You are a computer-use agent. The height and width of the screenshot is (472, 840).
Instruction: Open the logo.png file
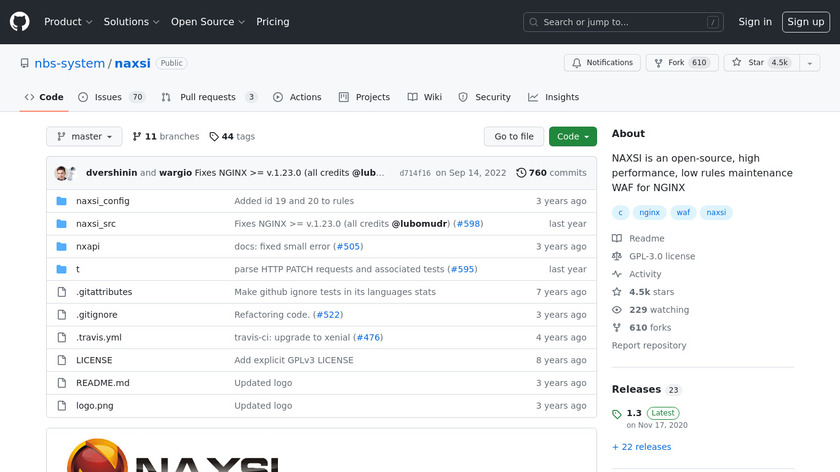coord(95,406)
